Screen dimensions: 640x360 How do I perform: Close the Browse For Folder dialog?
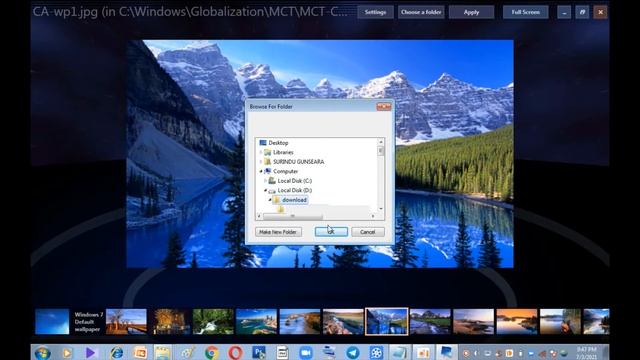click(384, 107)
